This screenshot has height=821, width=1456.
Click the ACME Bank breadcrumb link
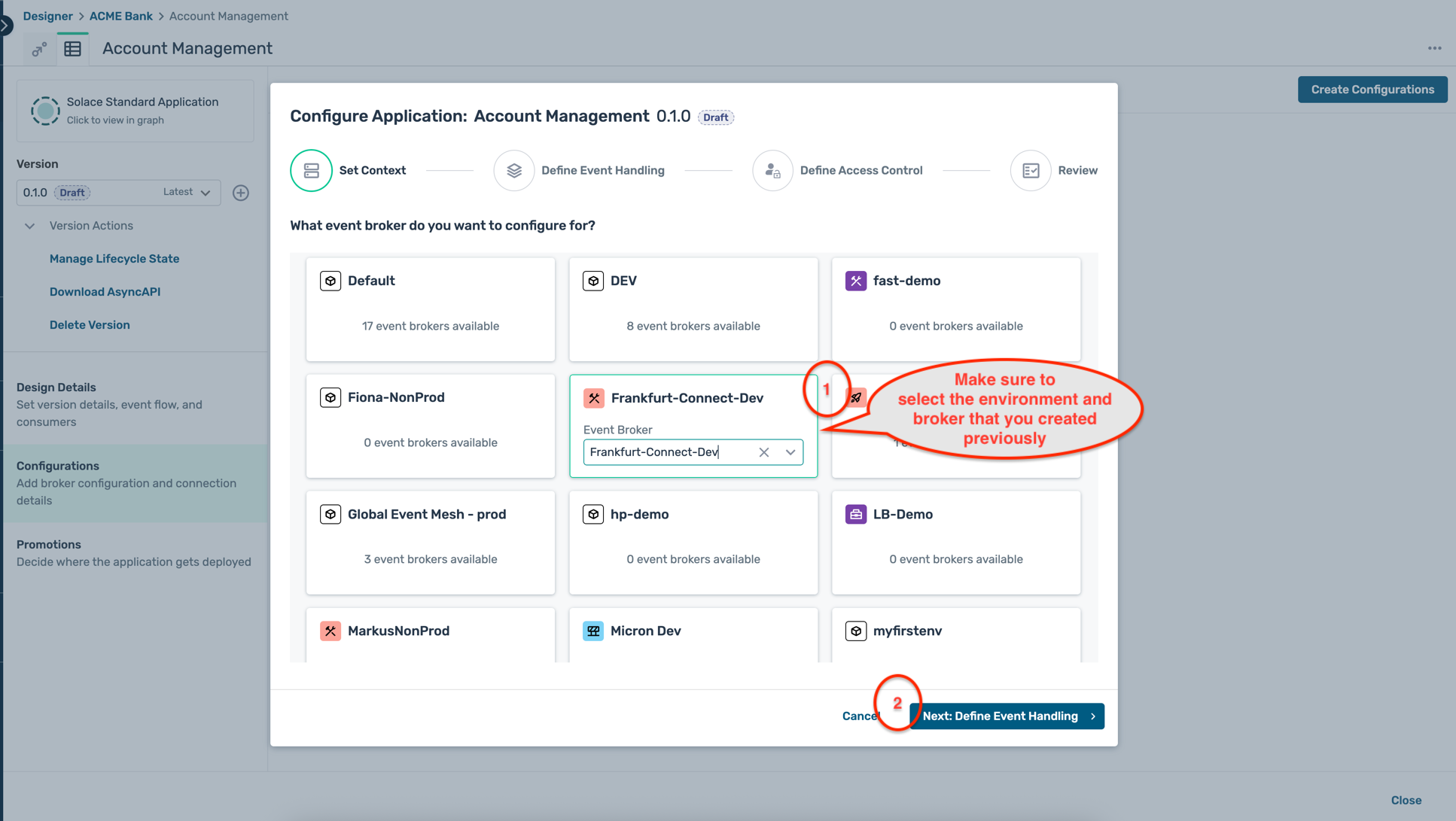pos(120,16)
